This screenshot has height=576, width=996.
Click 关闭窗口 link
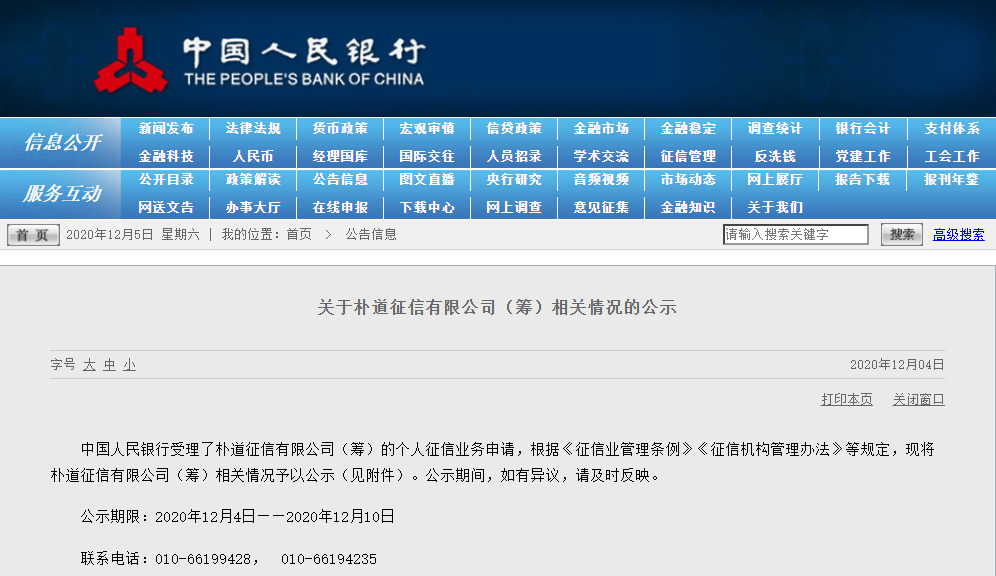[919, 399]
